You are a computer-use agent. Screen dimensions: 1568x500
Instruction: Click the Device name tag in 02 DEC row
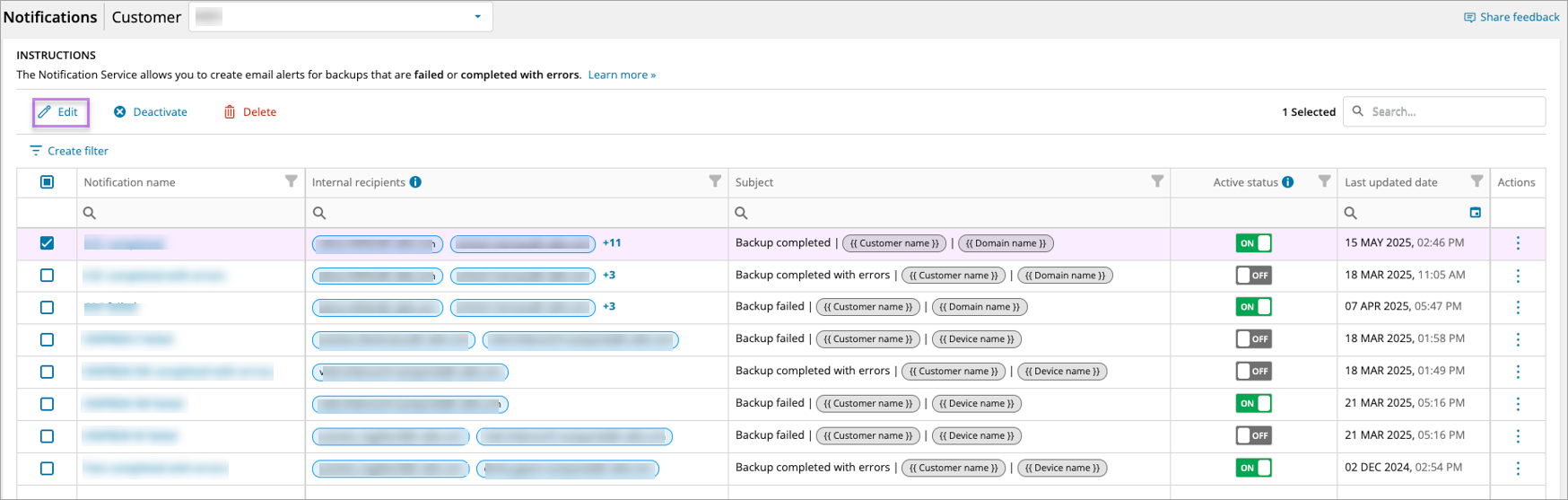click(1062, 468)
